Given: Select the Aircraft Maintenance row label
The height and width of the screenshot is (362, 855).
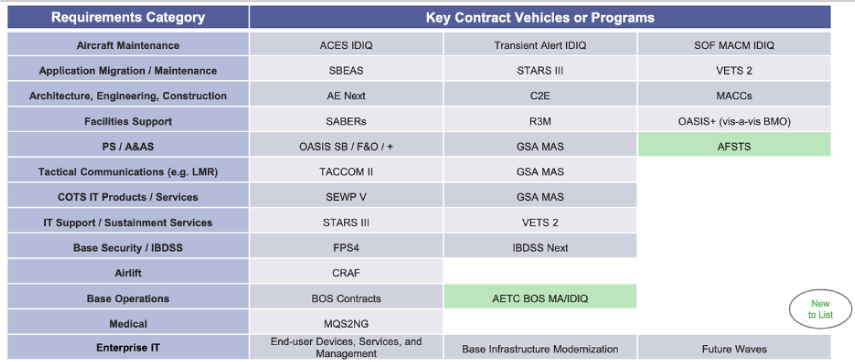Looking at the screenshot, I should [128, 45].
